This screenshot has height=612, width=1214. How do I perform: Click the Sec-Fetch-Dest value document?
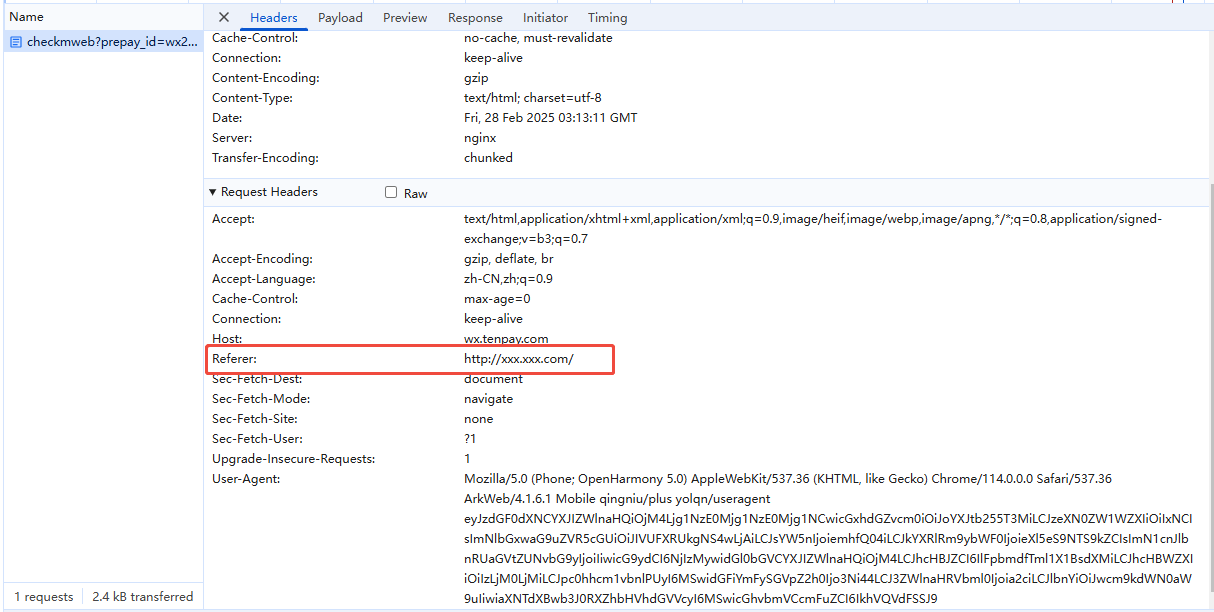coord(493,378)
